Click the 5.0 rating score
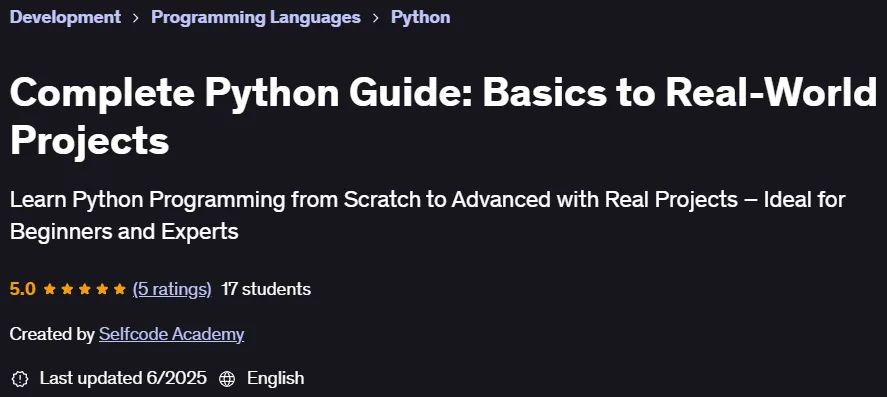 point(23,290)
